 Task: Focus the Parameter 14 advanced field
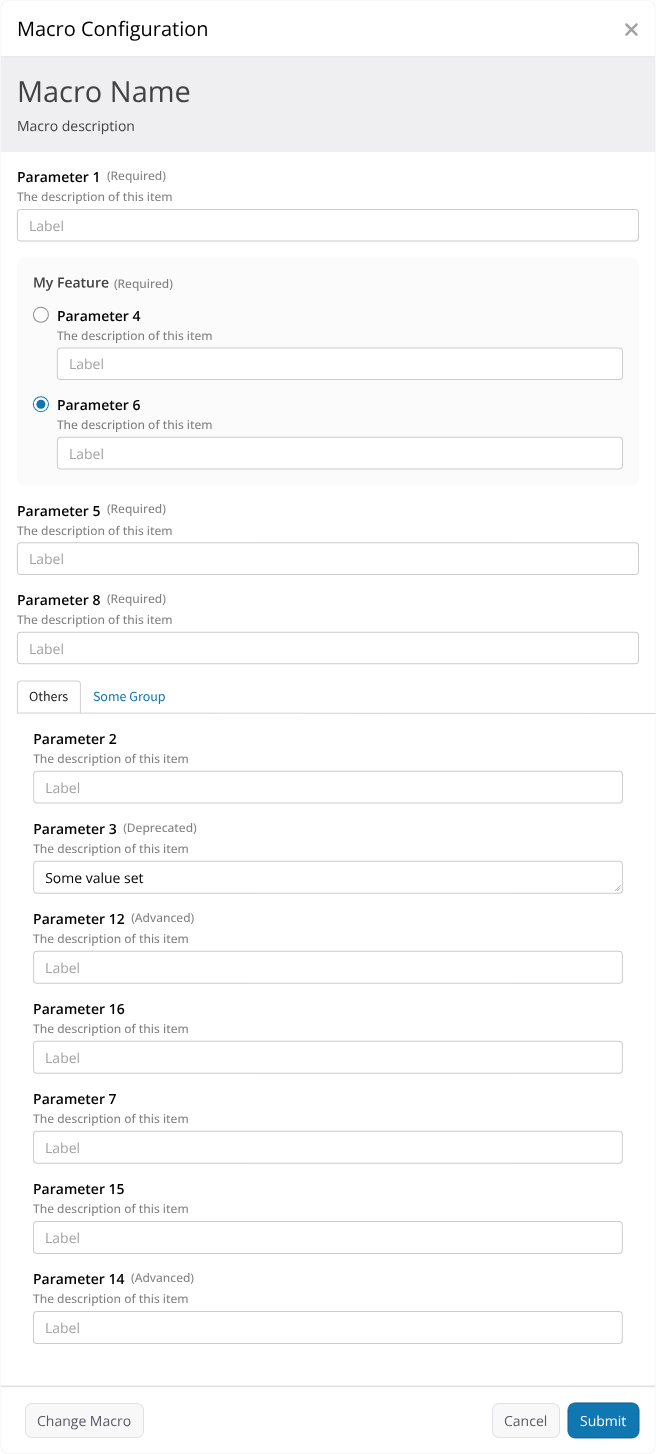coord(328,1327)
